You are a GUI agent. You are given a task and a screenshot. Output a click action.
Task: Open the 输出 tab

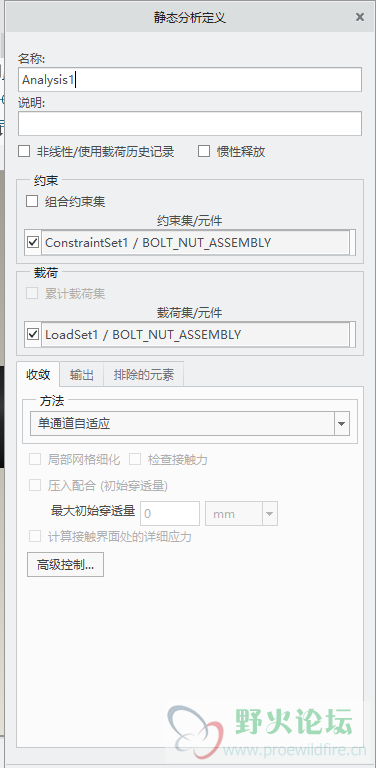[82, 375]
